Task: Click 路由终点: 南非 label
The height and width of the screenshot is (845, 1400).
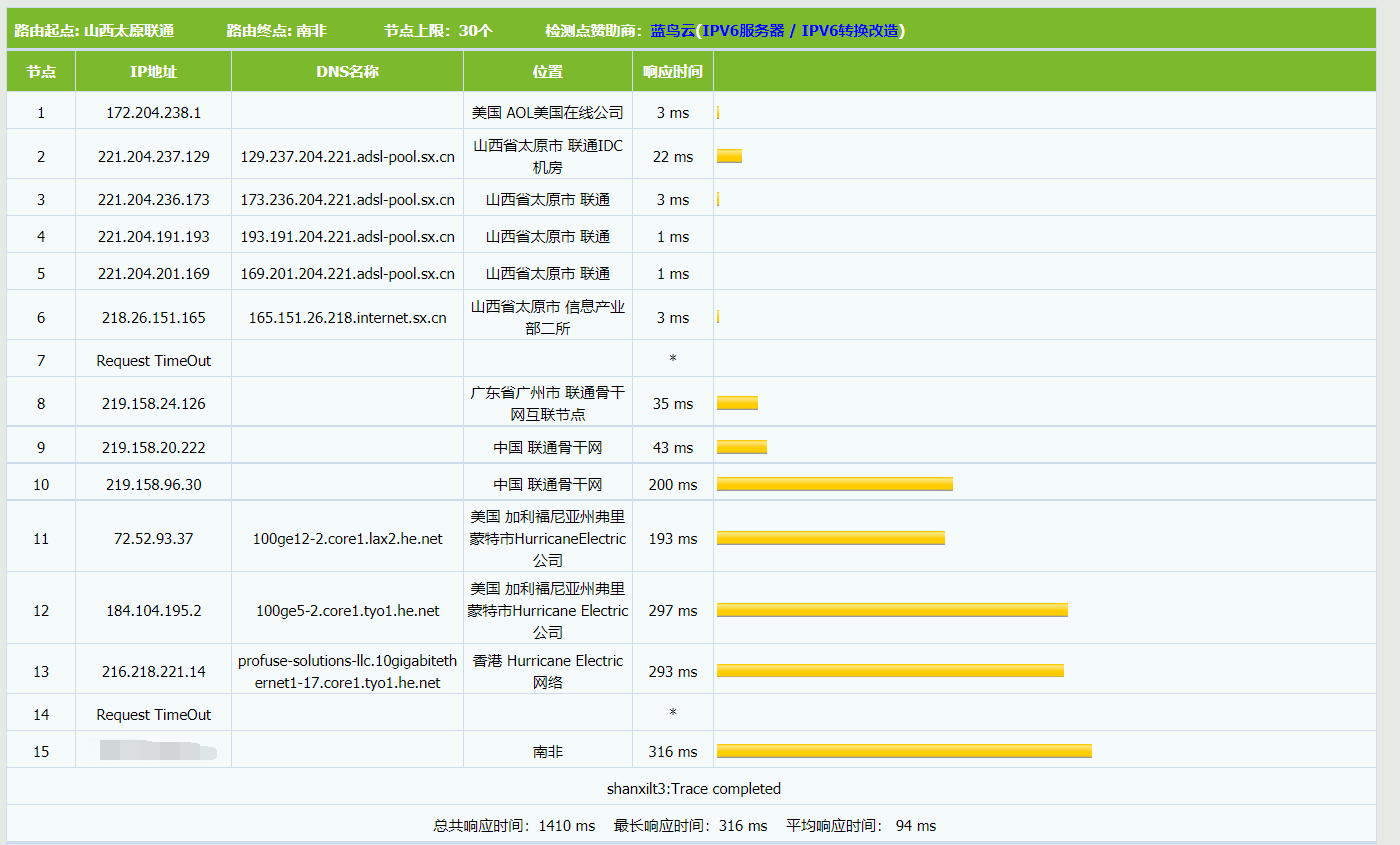Action: (276, 31)
